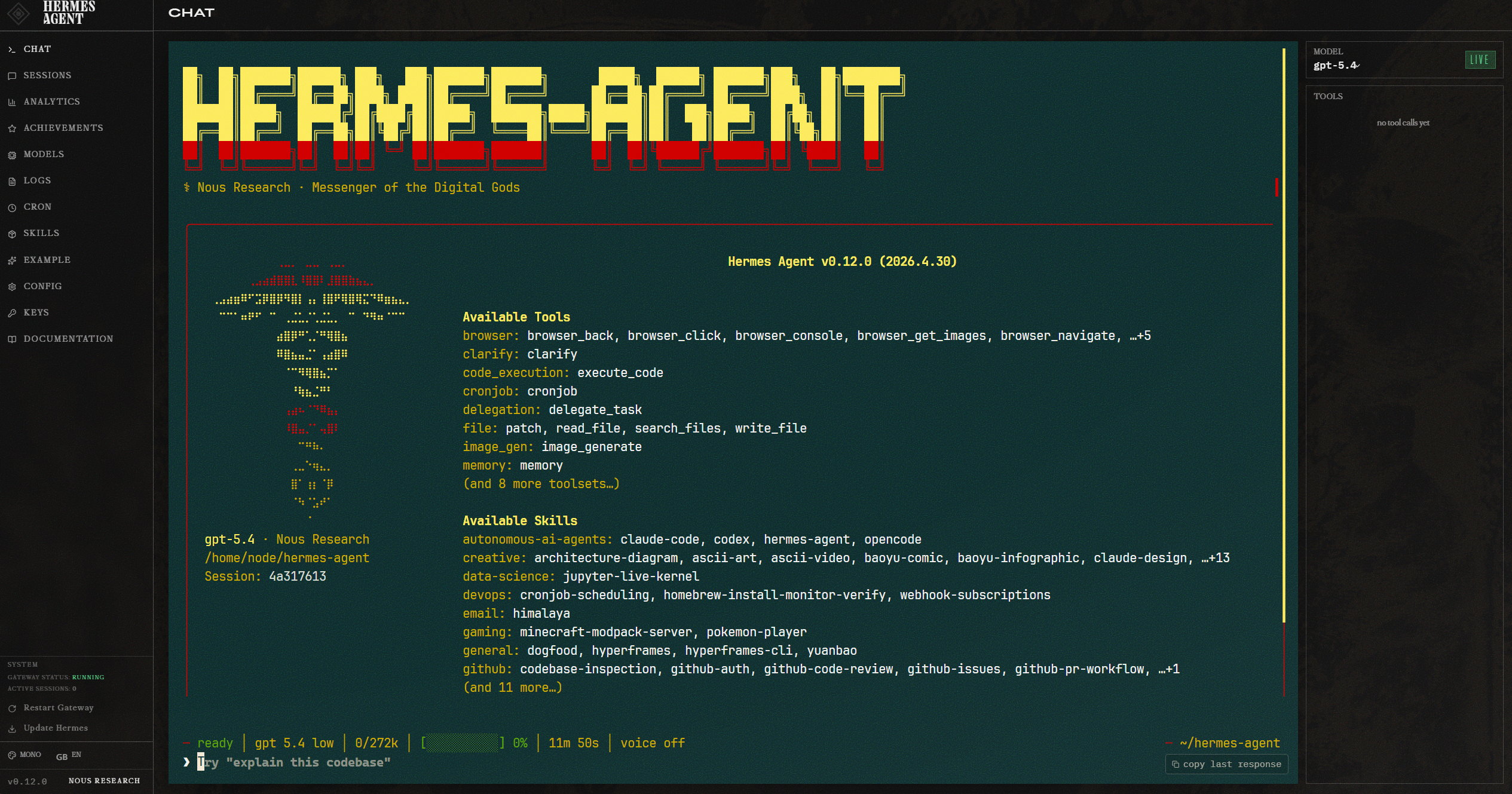
Task: Click the 'Session: 4a317613' line
Action: (x=265, y=577)
